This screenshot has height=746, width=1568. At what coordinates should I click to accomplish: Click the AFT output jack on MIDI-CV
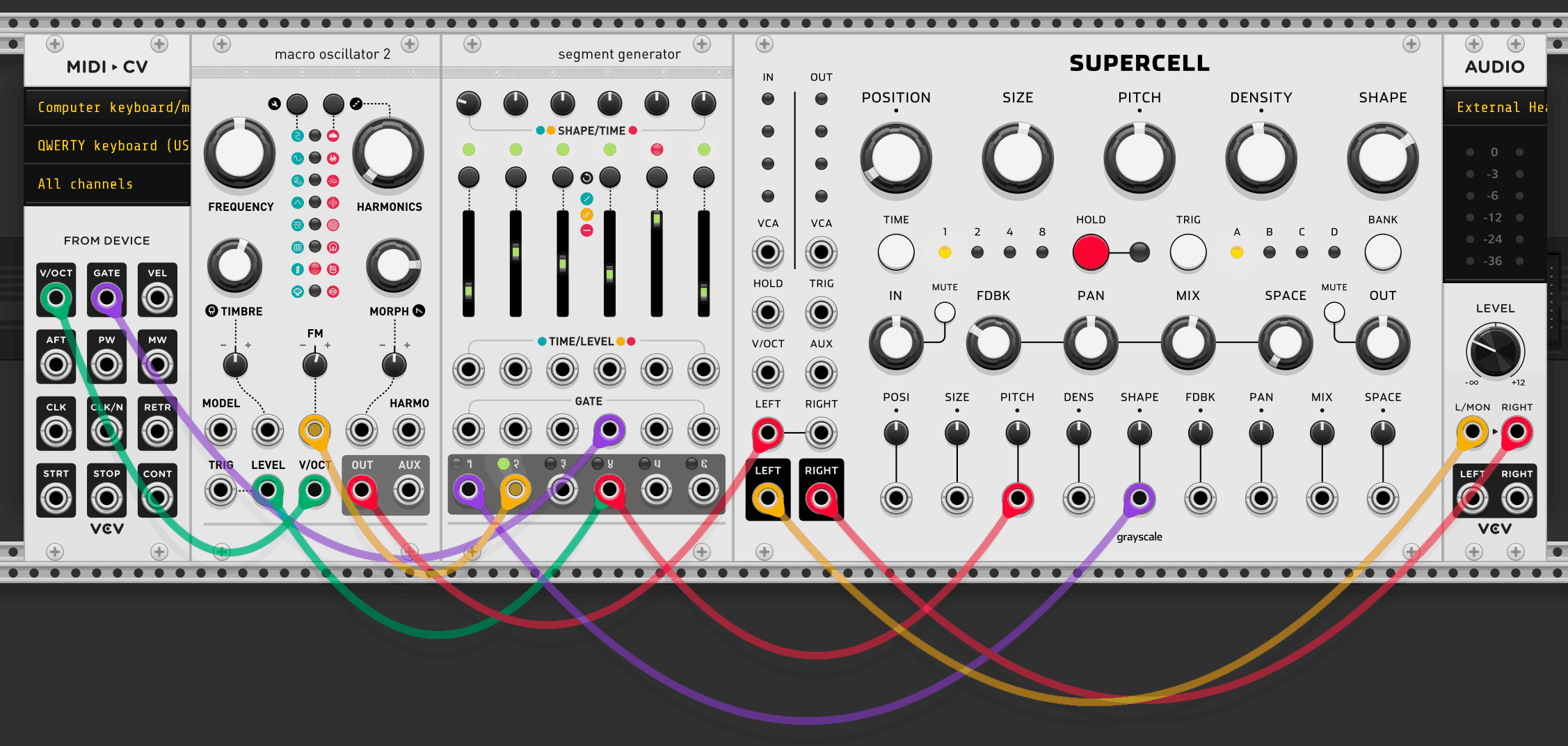pyautogui.click(x=56, y=365)
